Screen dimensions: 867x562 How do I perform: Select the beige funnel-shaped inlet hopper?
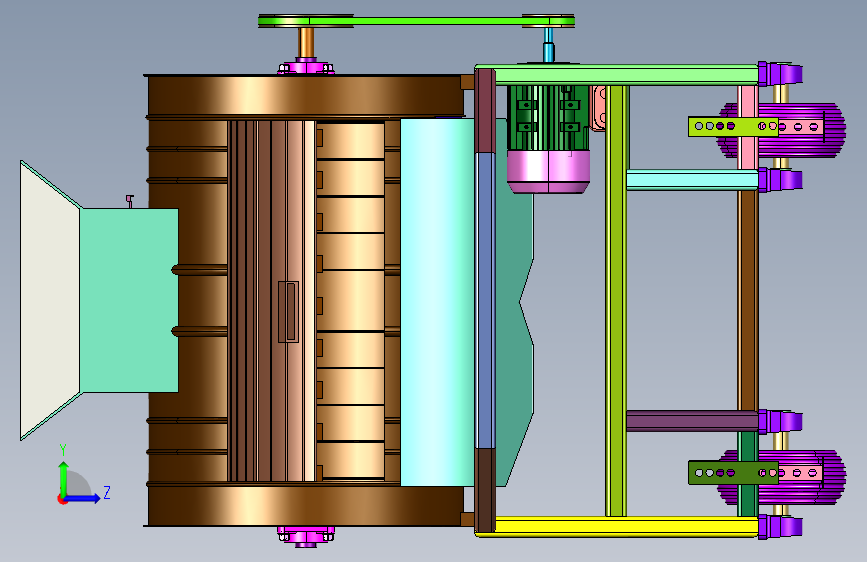[x=49, y=300]
